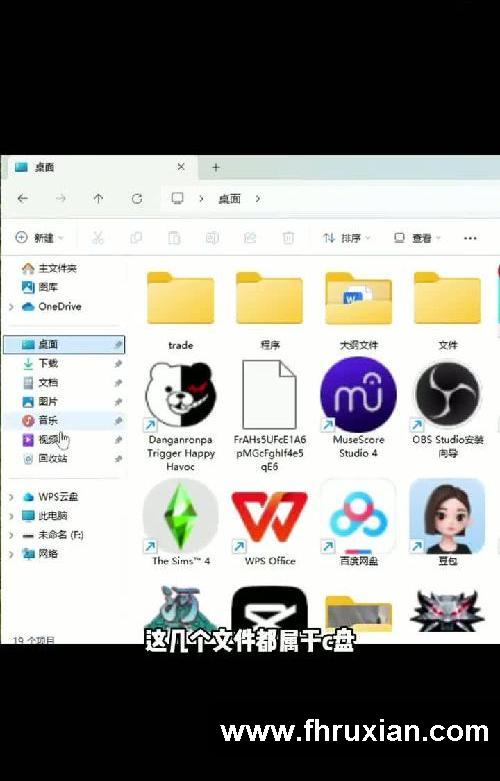Viewport: 500px width, 781px height.
Task: Click the forward navigation arrow
Action: (61, 199)
